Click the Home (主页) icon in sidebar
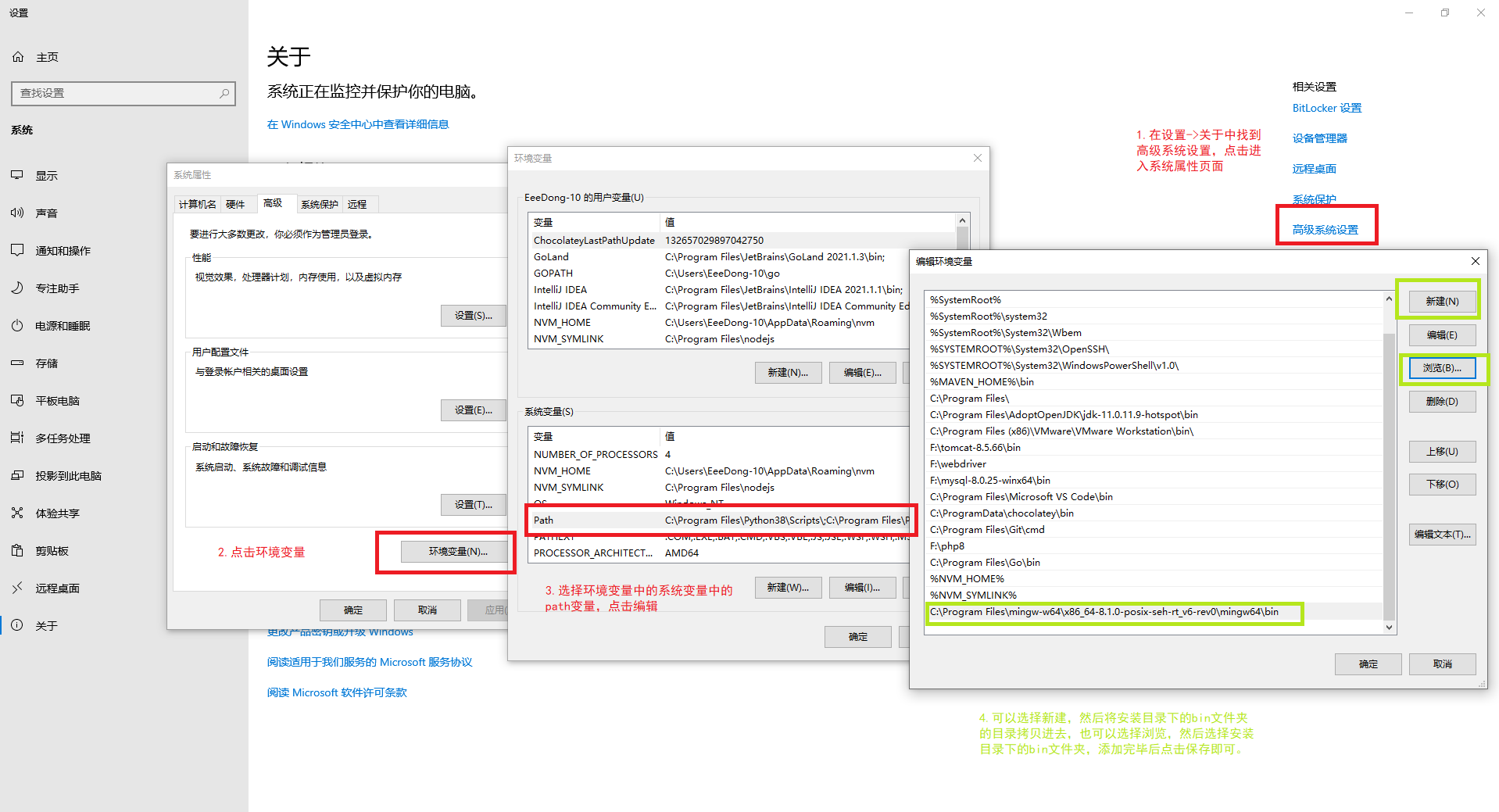The image size is (1499, 812). (x=18, y=57)
